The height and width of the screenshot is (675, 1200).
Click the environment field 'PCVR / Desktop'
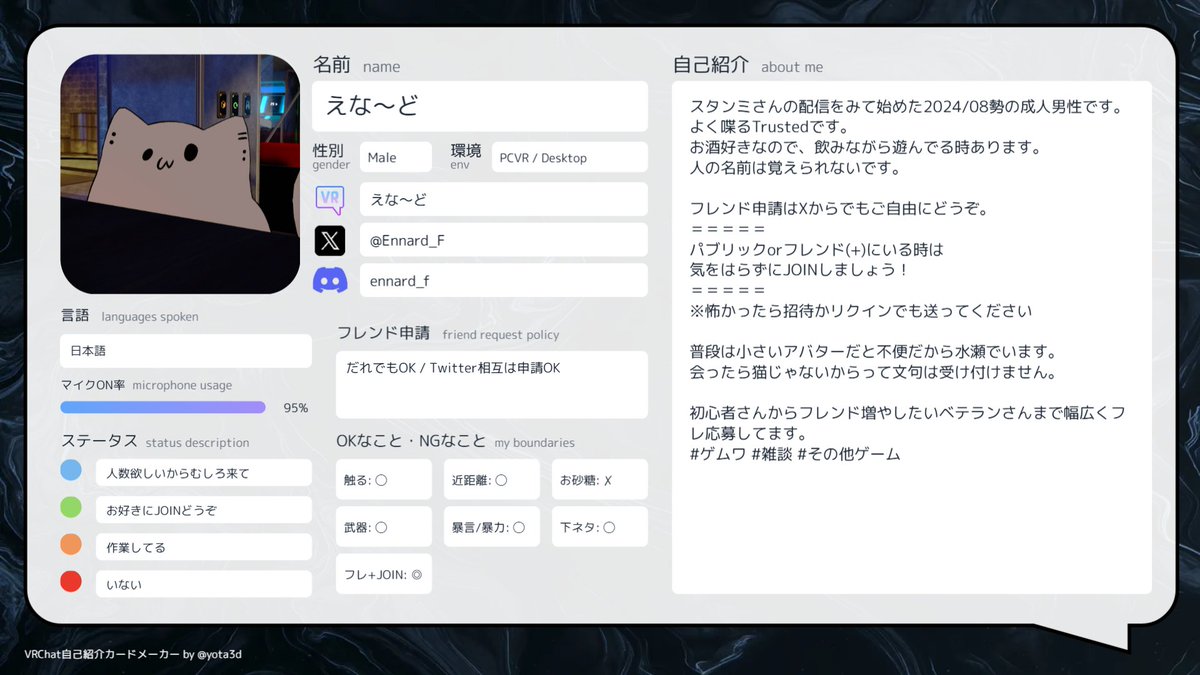tap(570, 157)
